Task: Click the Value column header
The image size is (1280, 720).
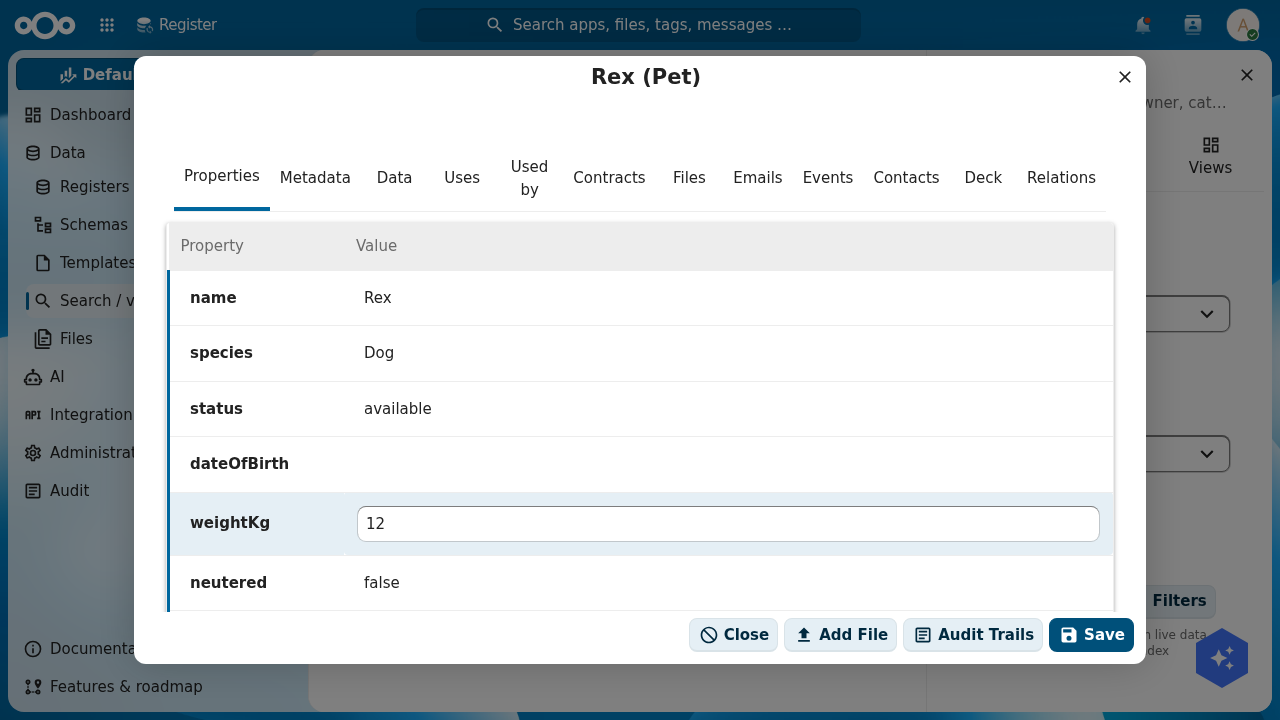Action: coord(376,246)
